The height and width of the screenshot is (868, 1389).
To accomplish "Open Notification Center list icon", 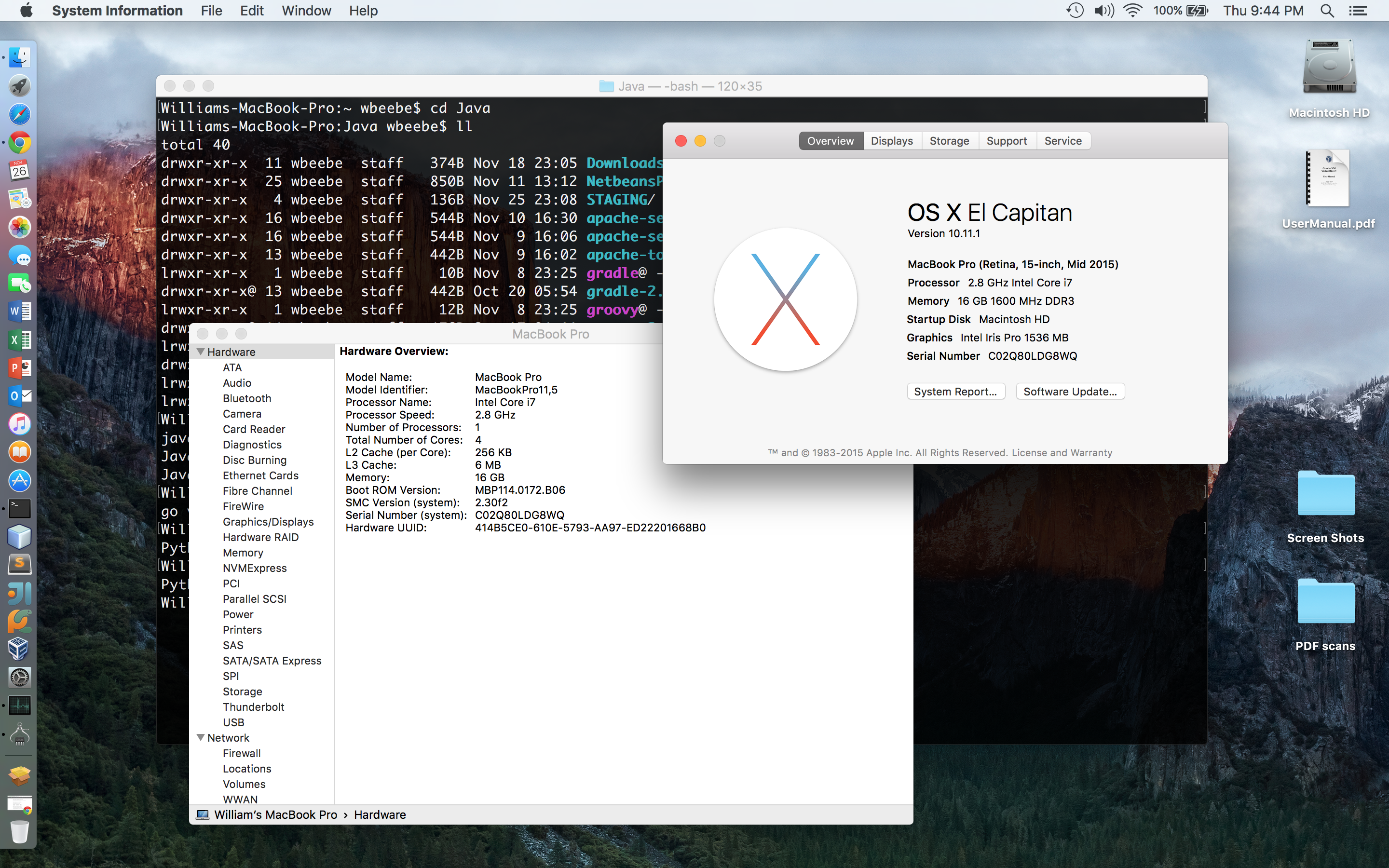I will 1358,11.
